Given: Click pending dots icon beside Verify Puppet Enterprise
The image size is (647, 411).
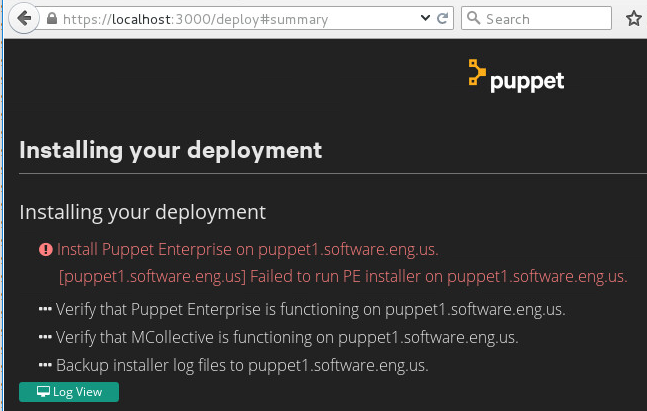Looking at the screenshot, I should pyautogui.click(x=45, y=309).
